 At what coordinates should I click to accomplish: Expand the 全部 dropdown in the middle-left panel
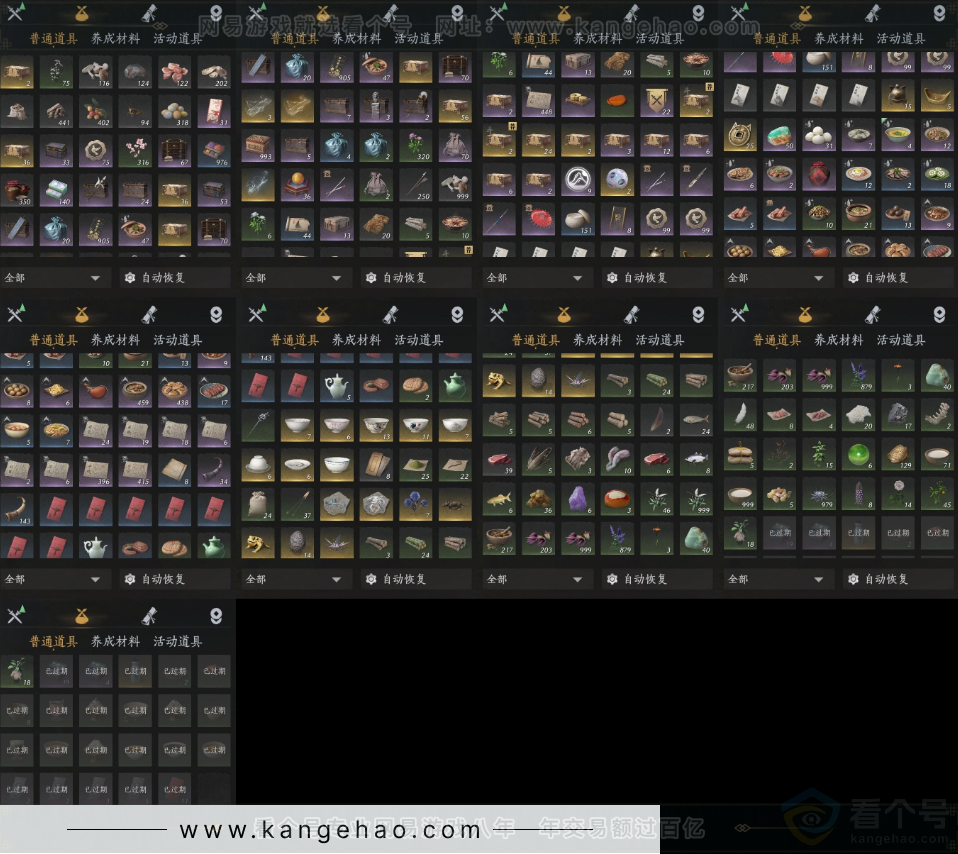coord(55,579)
